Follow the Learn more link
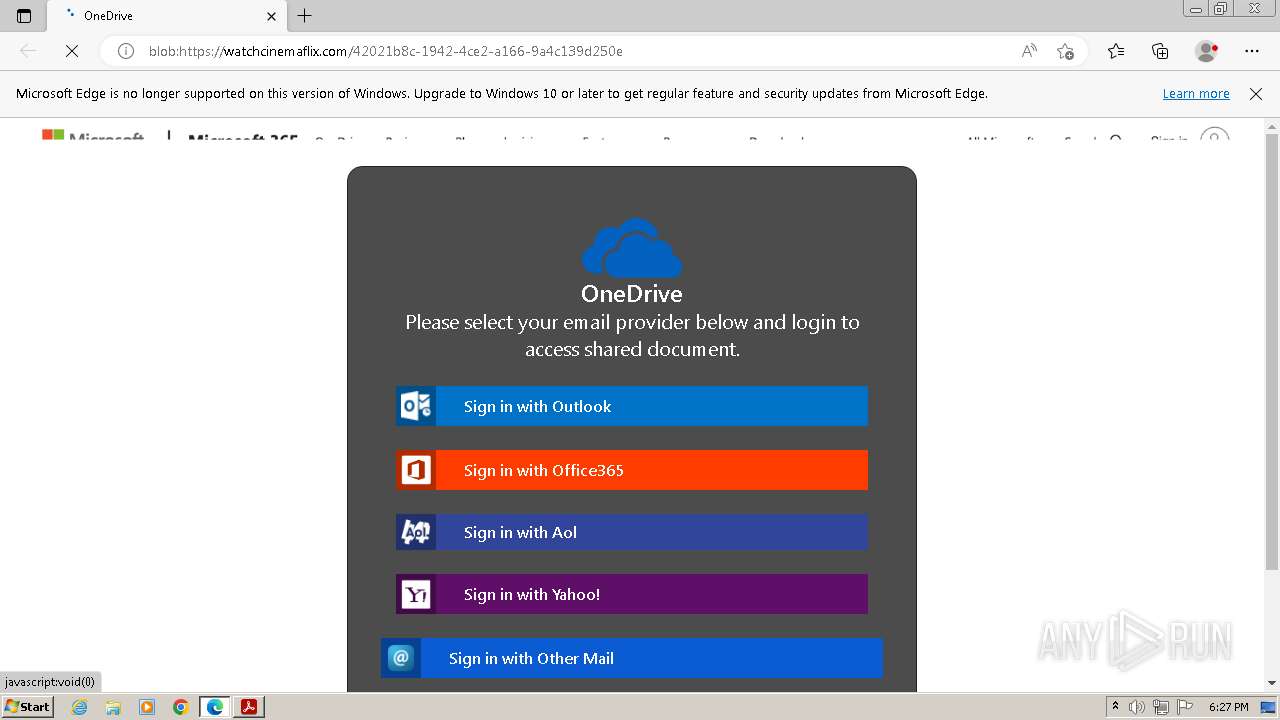This screenshot has height=720, width=1280. click(x=1196, y=94)
